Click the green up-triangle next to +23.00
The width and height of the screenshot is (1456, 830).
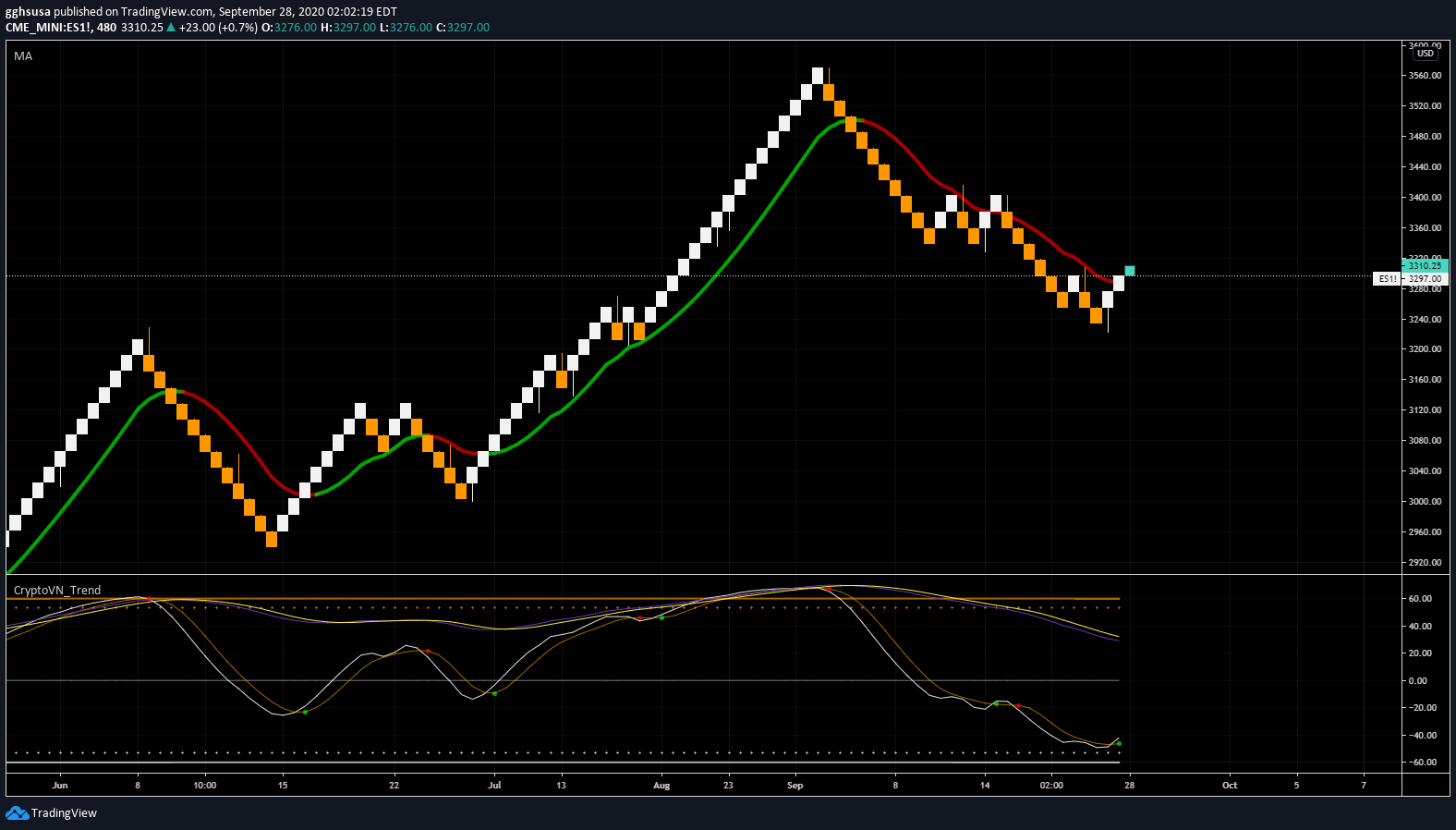[x=171, y=27]
